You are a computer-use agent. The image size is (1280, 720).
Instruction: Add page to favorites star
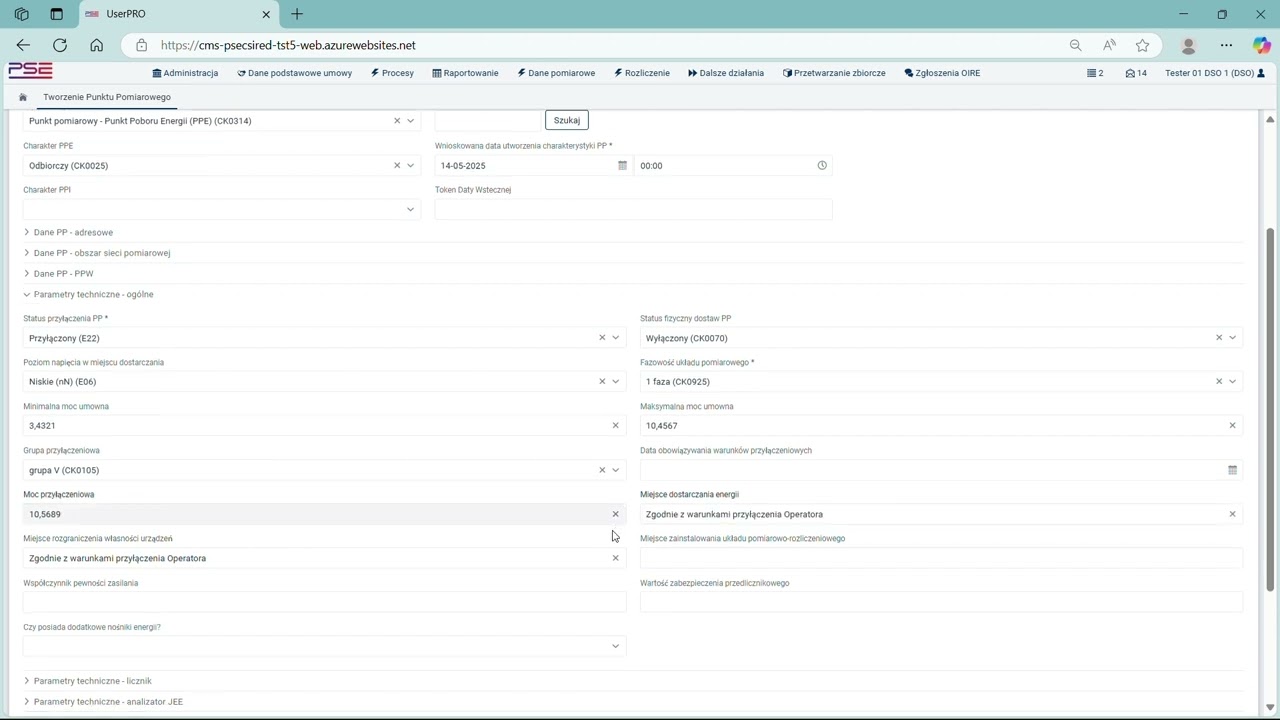[x=1142, y=45]
